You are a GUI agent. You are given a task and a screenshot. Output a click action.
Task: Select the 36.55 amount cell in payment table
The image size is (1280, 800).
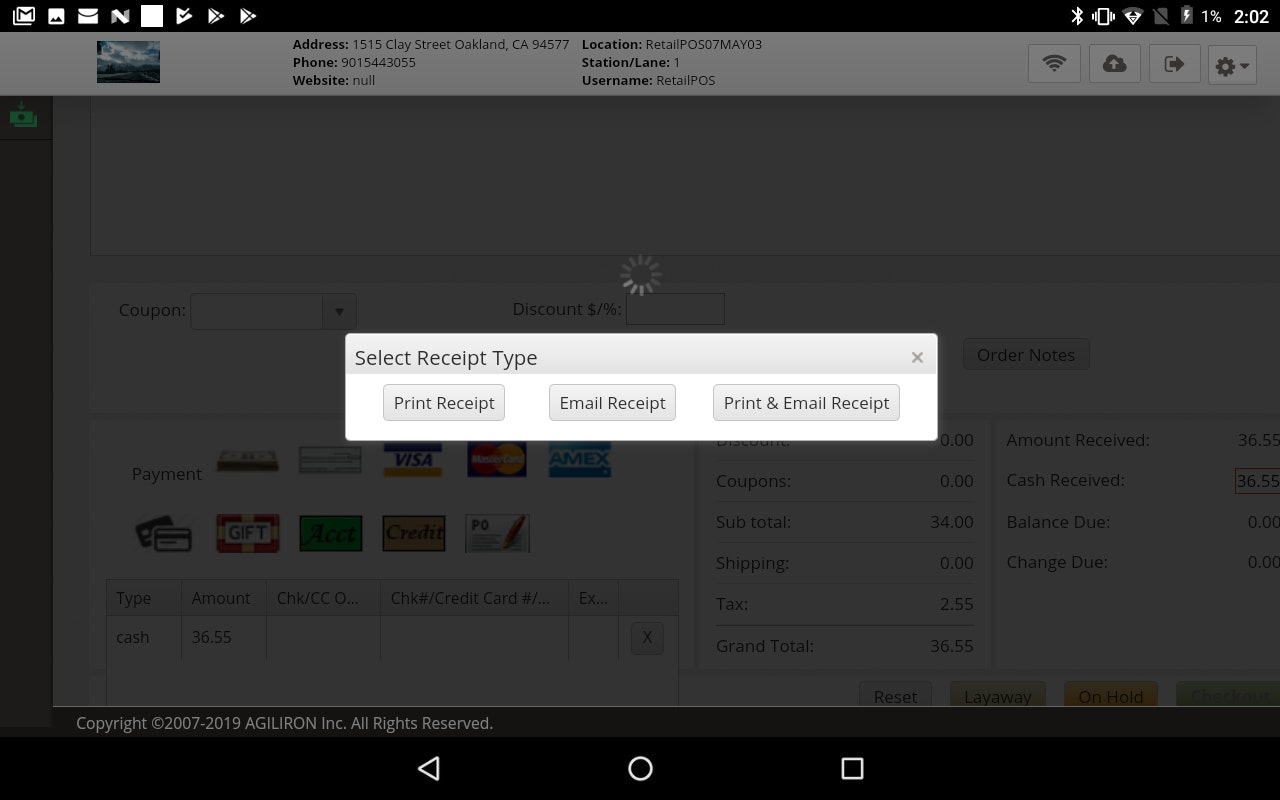pyautogui.click(x=224, y=637)
